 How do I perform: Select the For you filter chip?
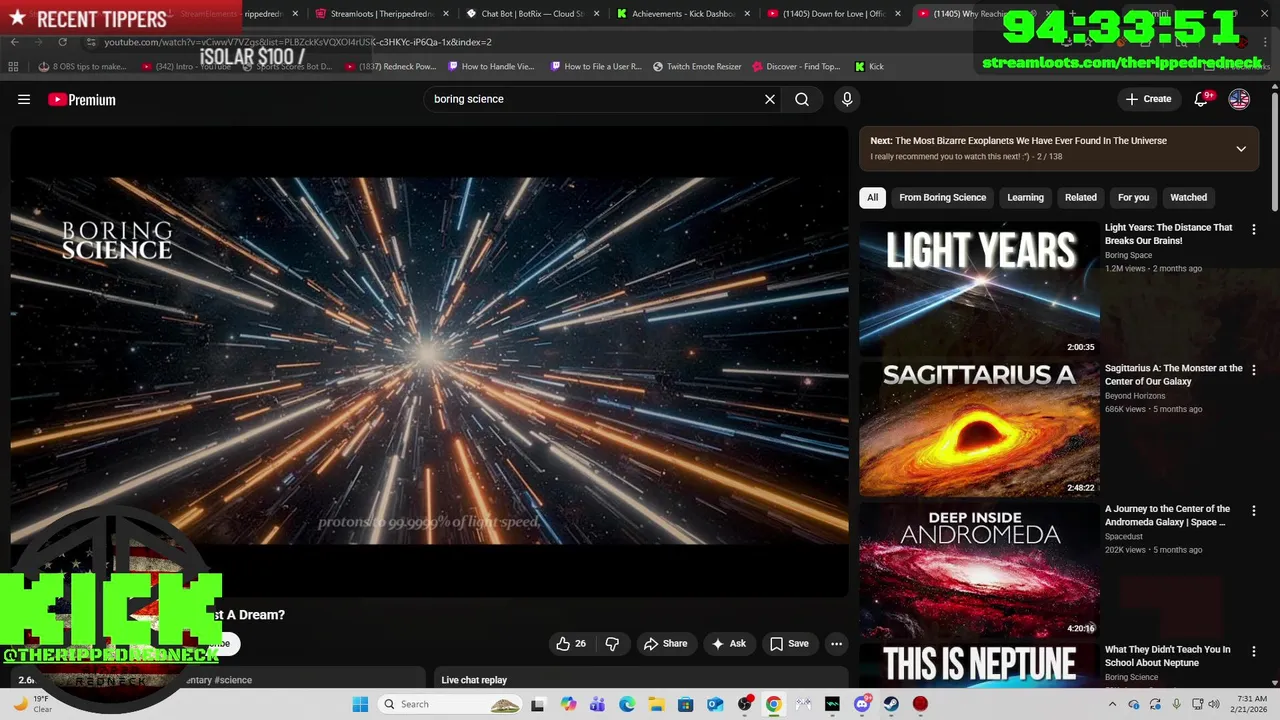pyautogui.click(x=1133, y=197)
